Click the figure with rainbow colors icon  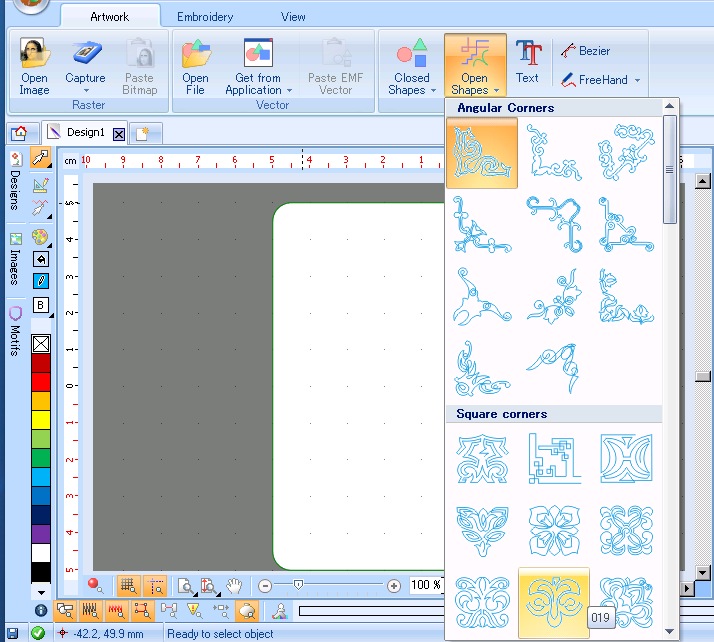279,611
